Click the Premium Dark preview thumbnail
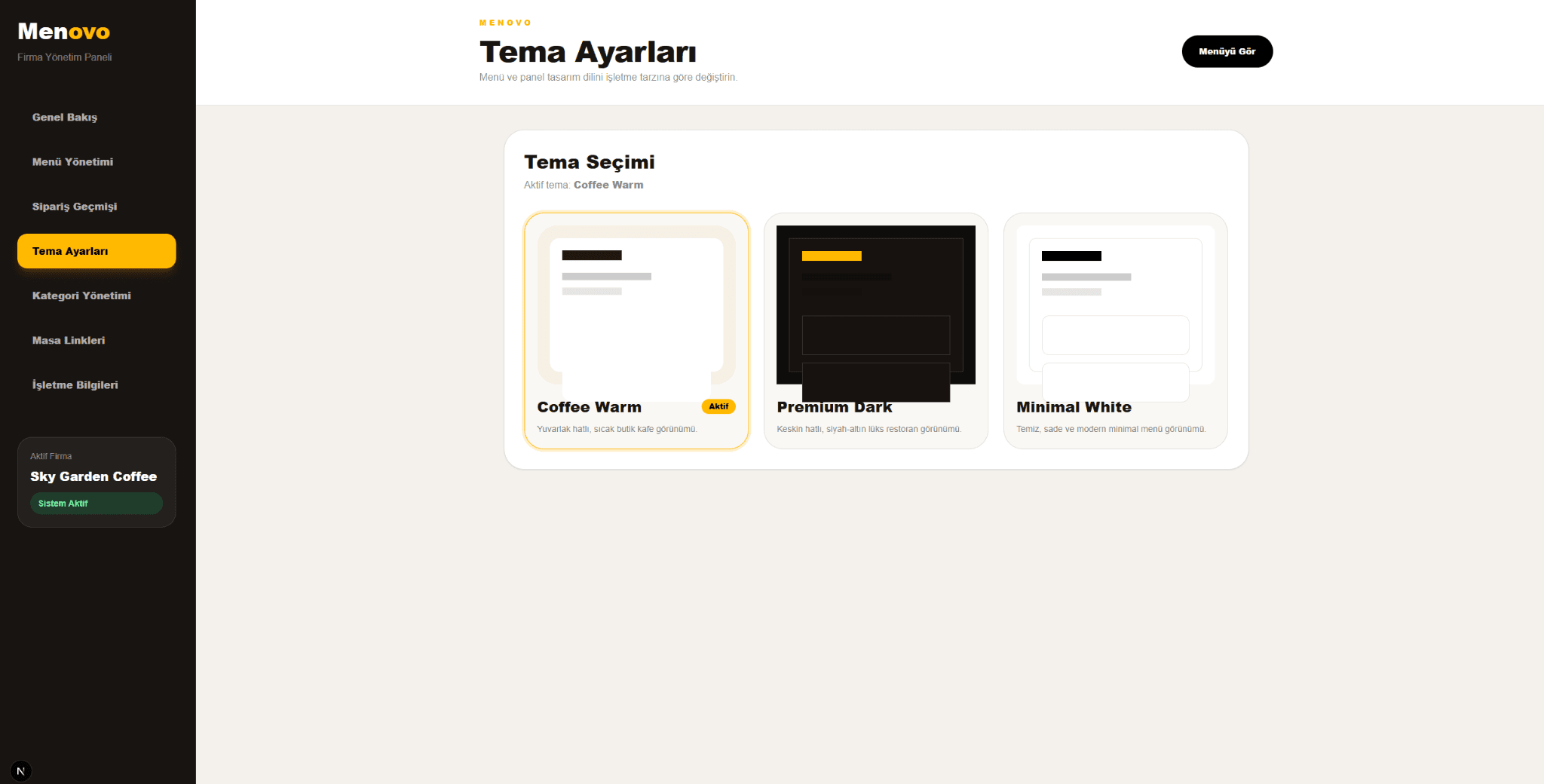 coord(875,305)
